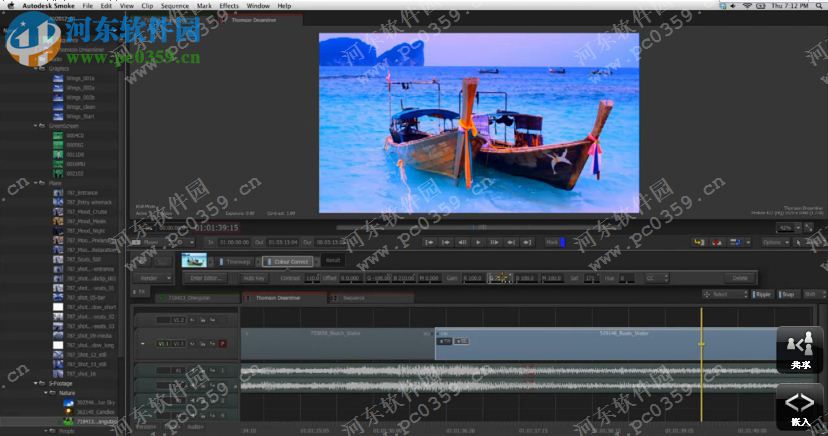Click the Wi-Fi status icon in menu bar

coord(747,6)
